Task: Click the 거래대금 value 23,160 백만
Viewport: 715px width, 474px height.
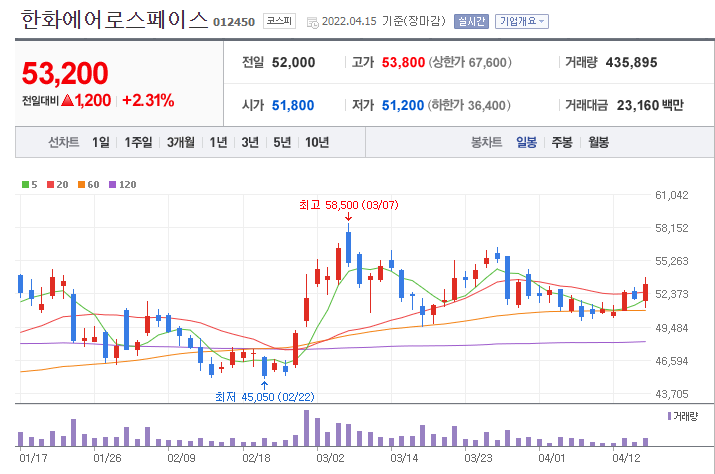Action: point(650,105)
